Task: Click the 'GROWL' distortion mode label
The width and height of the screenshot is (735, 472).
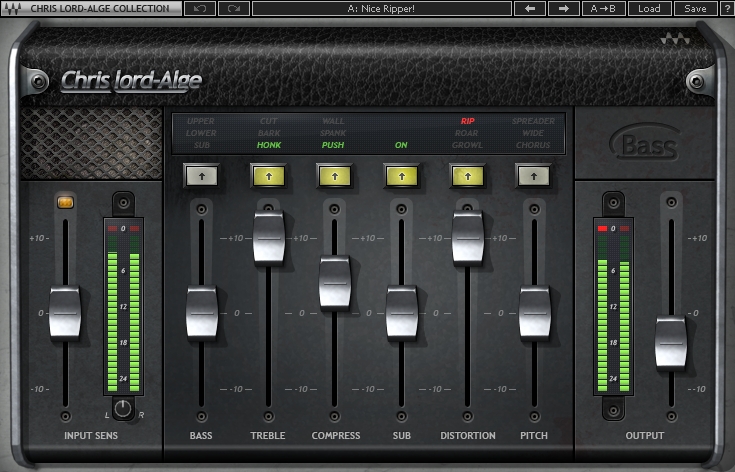Action: [x=467, y=145]
